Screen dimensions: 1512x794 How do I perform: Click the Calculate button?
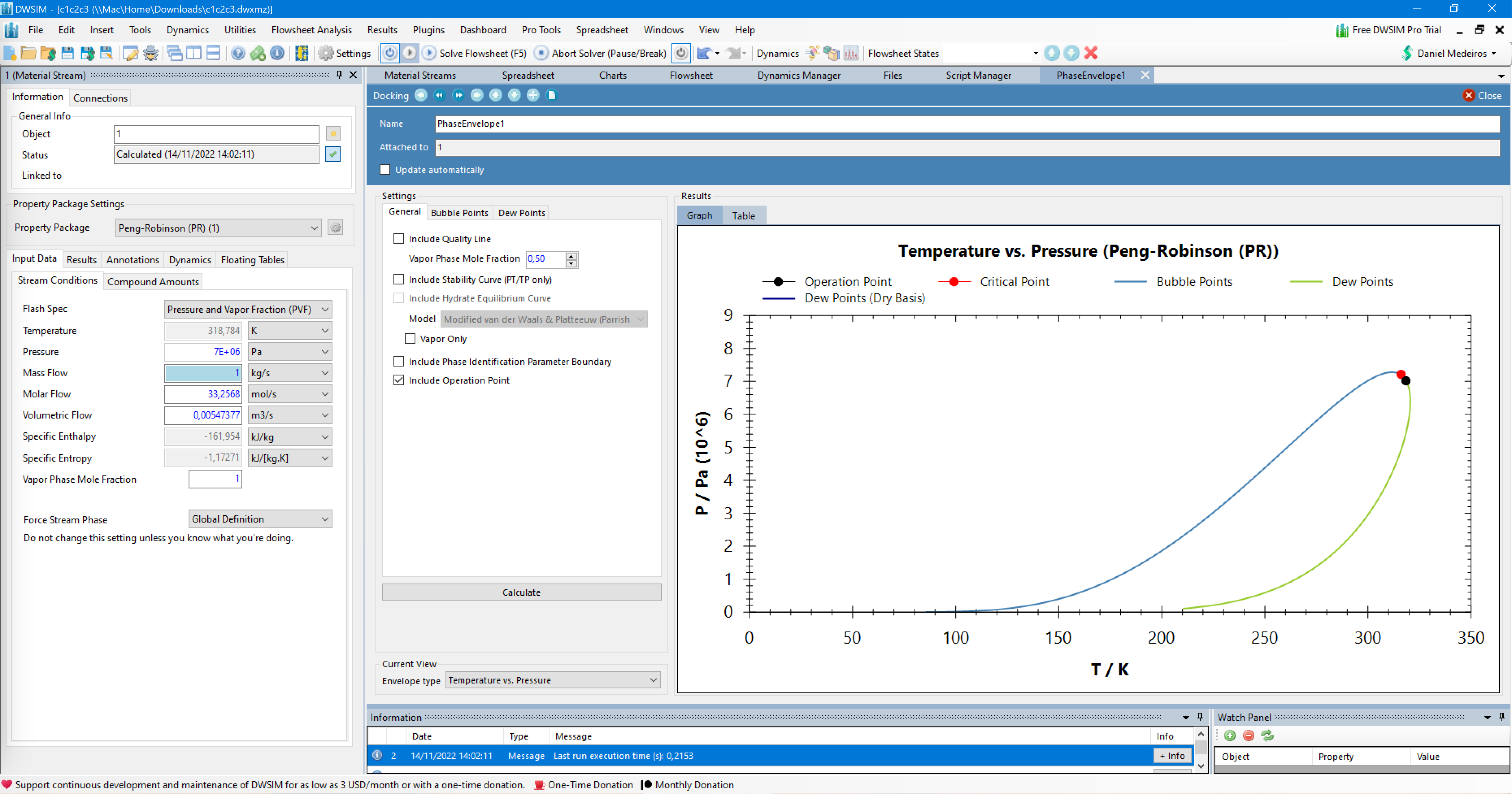click(x=521, y=592)
